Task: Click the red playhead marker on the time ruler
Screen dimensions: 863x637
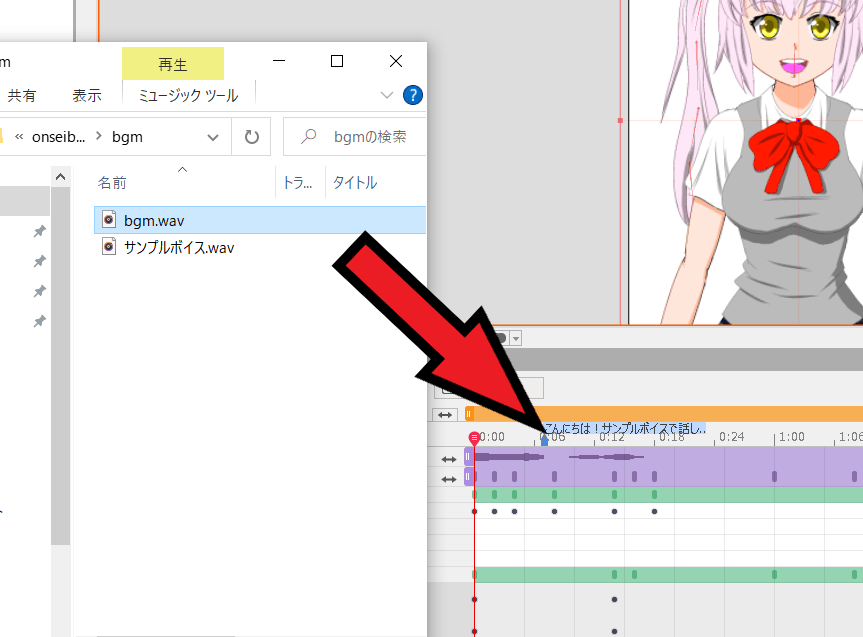Action: tap(474, 436)
